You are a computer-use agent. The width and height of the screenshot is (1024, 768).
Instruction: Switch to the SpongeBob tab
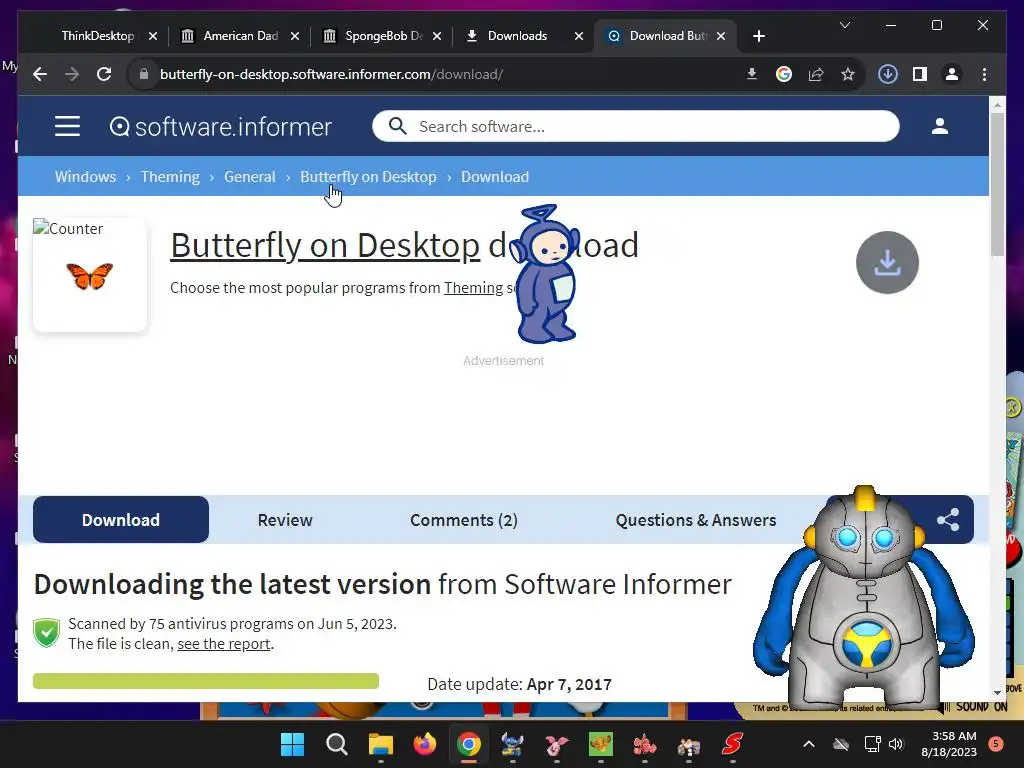pos(383,36)
